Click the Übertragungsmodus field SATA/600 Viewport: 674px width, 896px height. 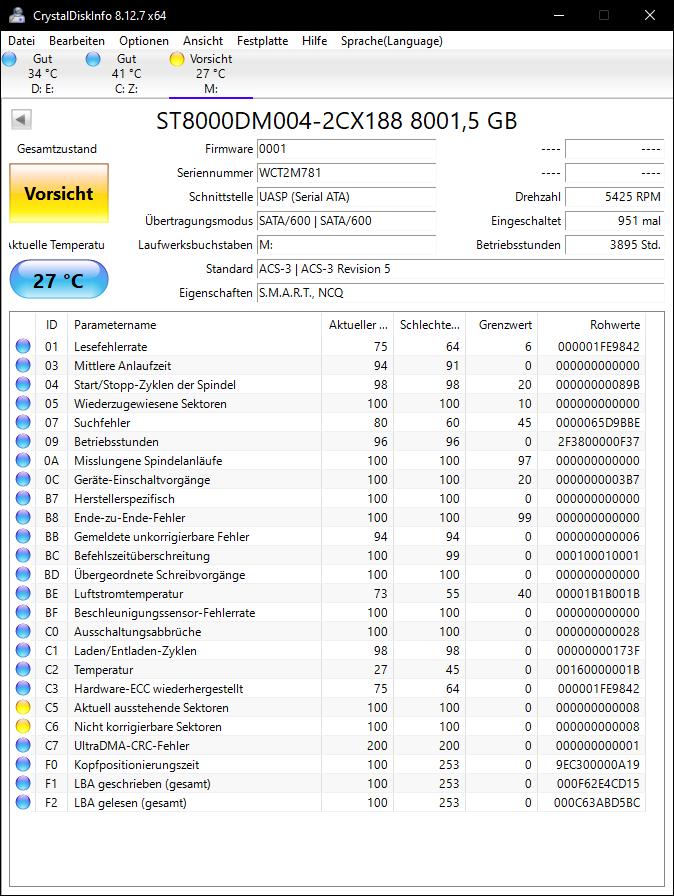click(346, 221)
